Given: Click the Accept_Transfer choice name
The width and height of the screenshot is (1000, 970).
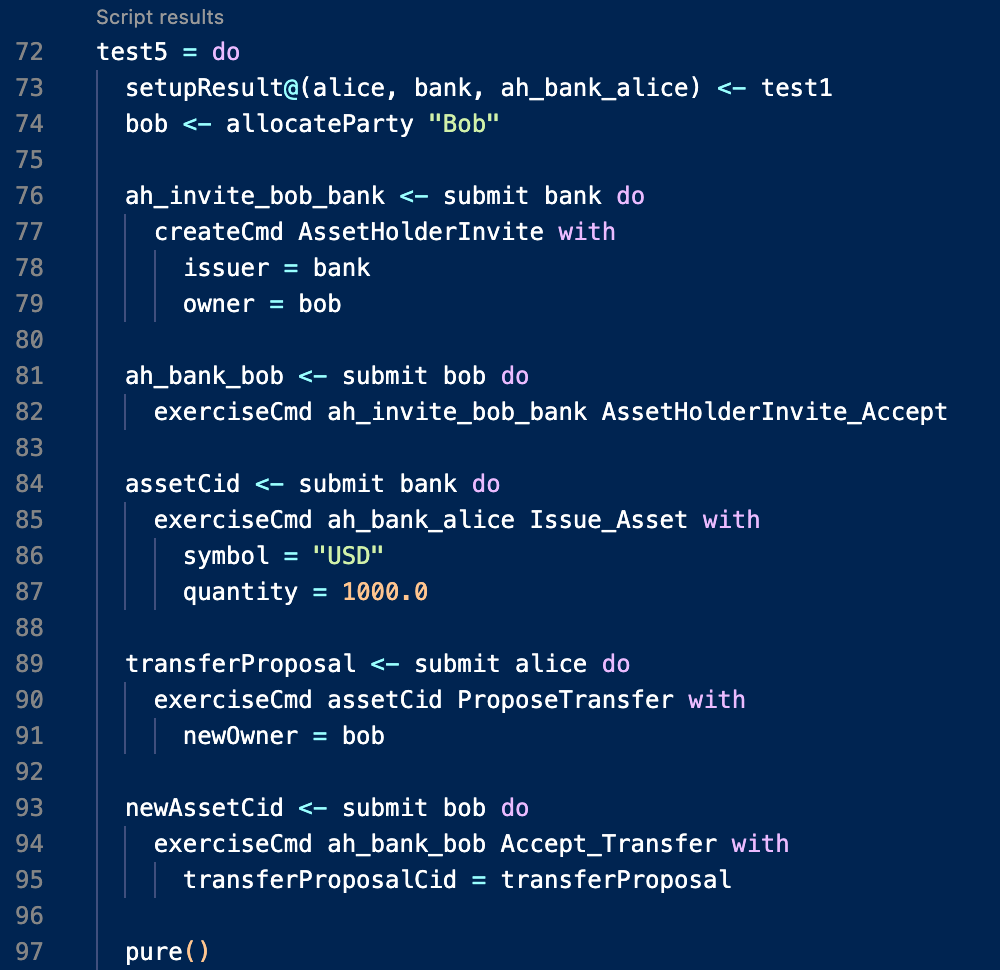Looking at the screenshot, I should [608, 844].
